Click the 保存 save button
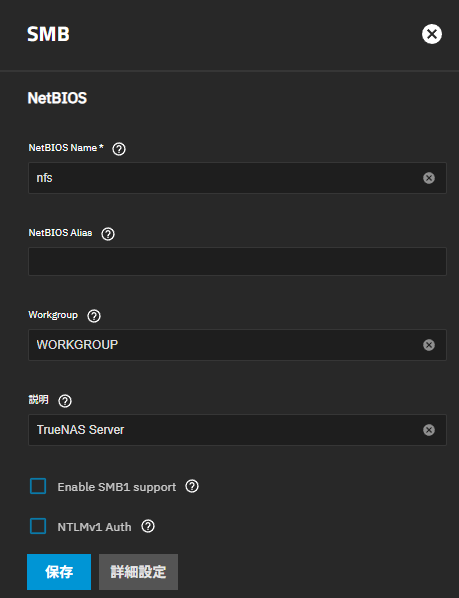Screen dimensions: 459x598 (x=59, y=572)
